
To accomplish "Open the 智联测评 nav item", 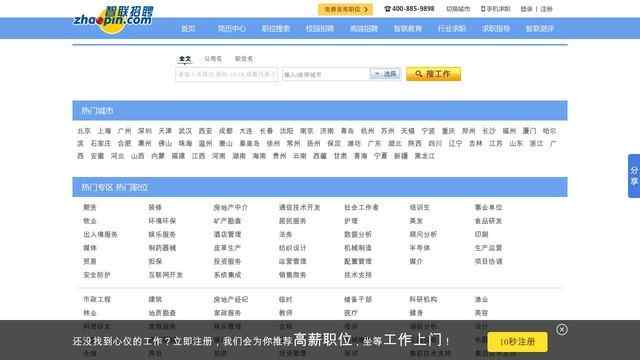I will 540,29.
